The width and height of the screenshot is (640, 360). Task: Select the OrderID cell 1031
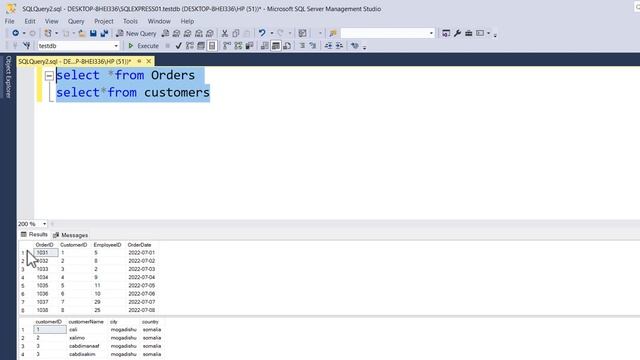coord(45,253)
